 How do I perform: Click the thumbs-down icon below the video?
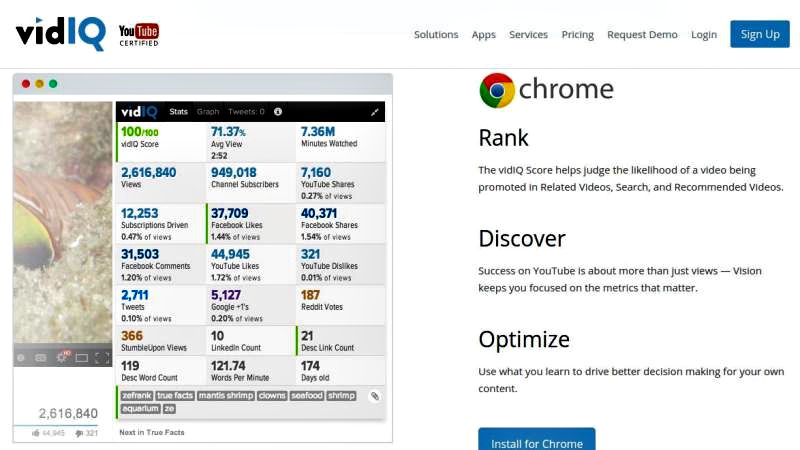(79, 433)
